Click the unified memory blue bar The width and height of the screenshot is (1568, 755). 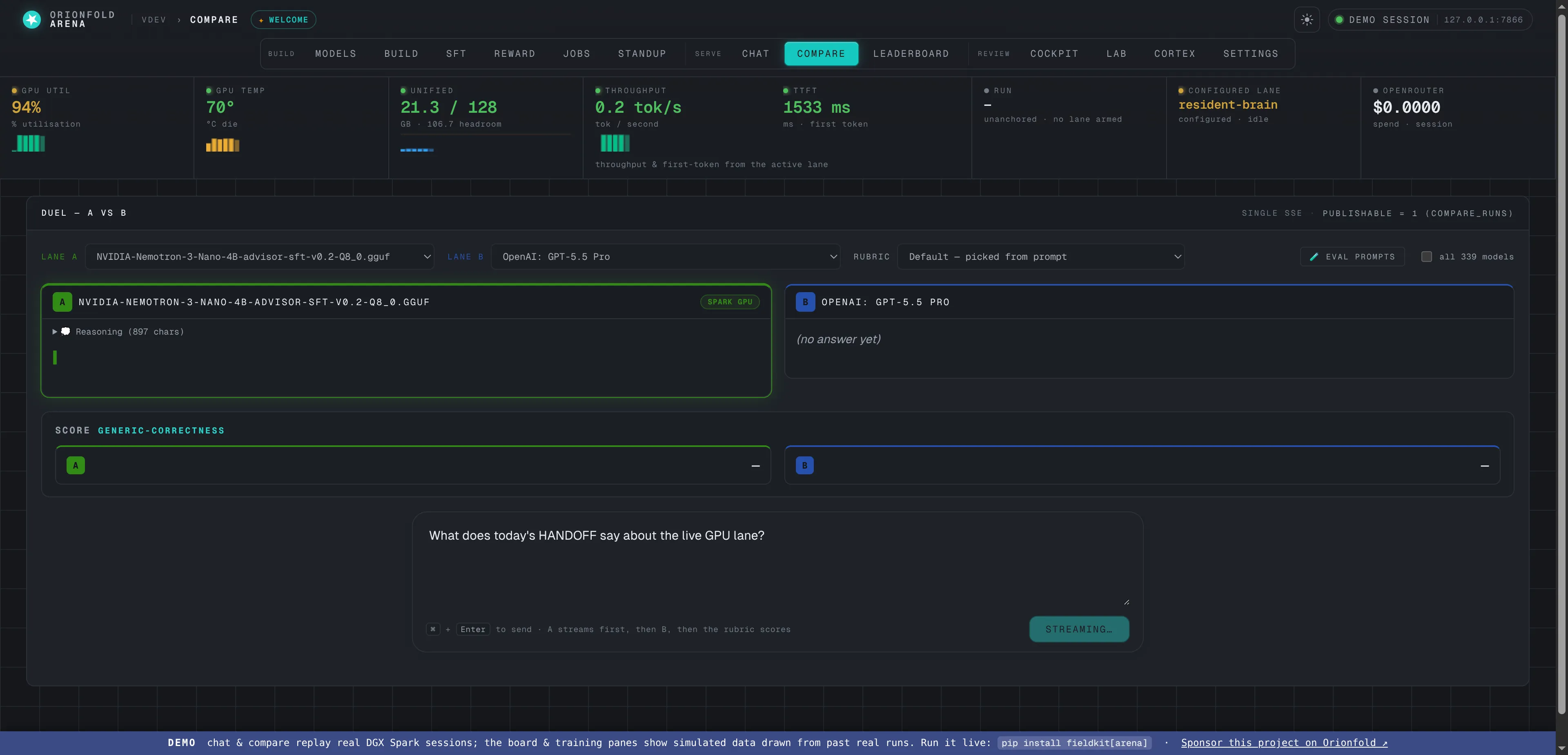(417, 150)
